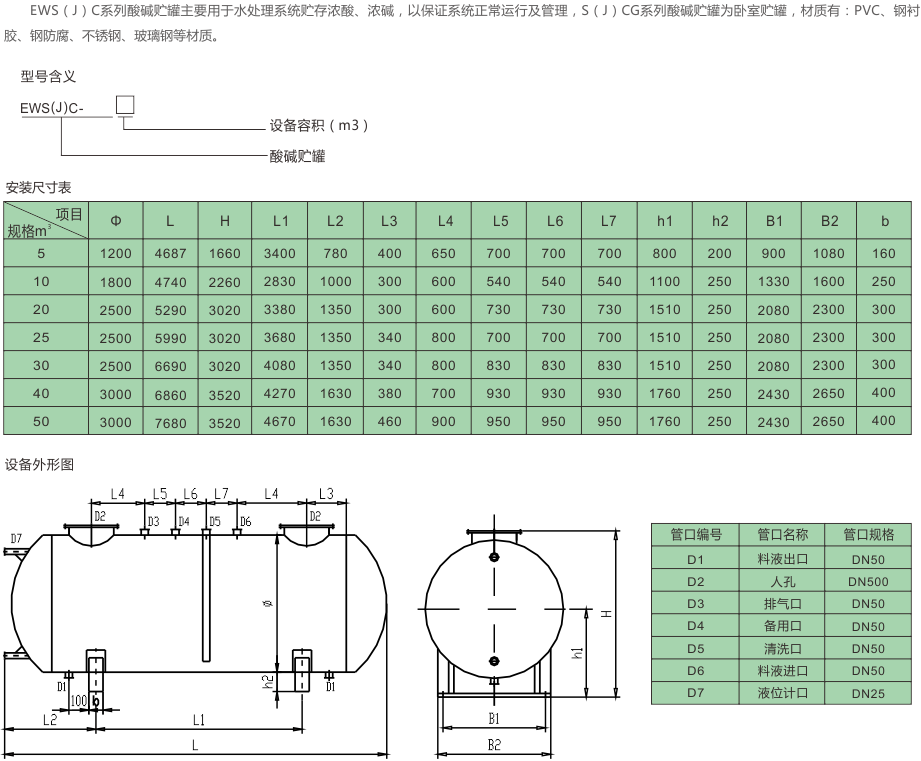This screenshot has width=921, height=761.
Task: Select the 设备外形图 section heading
Action: (38, 465)
